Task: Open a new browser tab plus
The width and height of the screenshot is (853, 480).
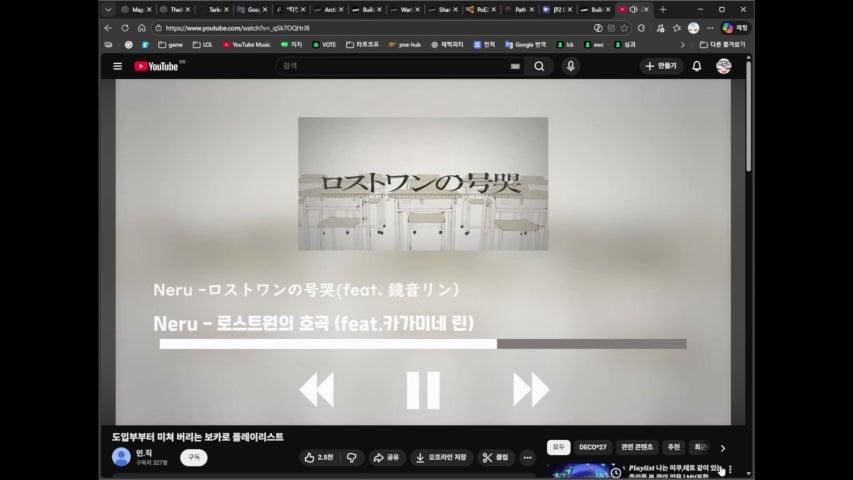Action: click(x=663, y=10)
